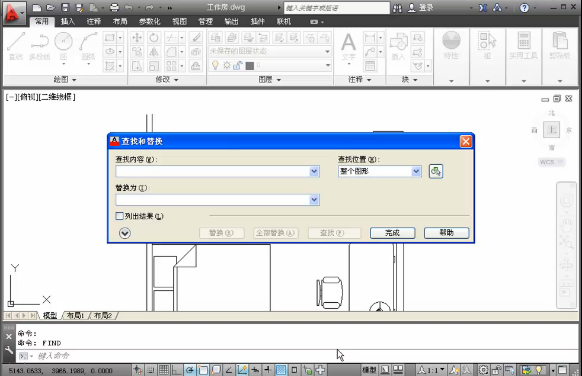582x376 pixels.
Task: Select the Move tool in Modify panel
Action: tap(137, 37)
